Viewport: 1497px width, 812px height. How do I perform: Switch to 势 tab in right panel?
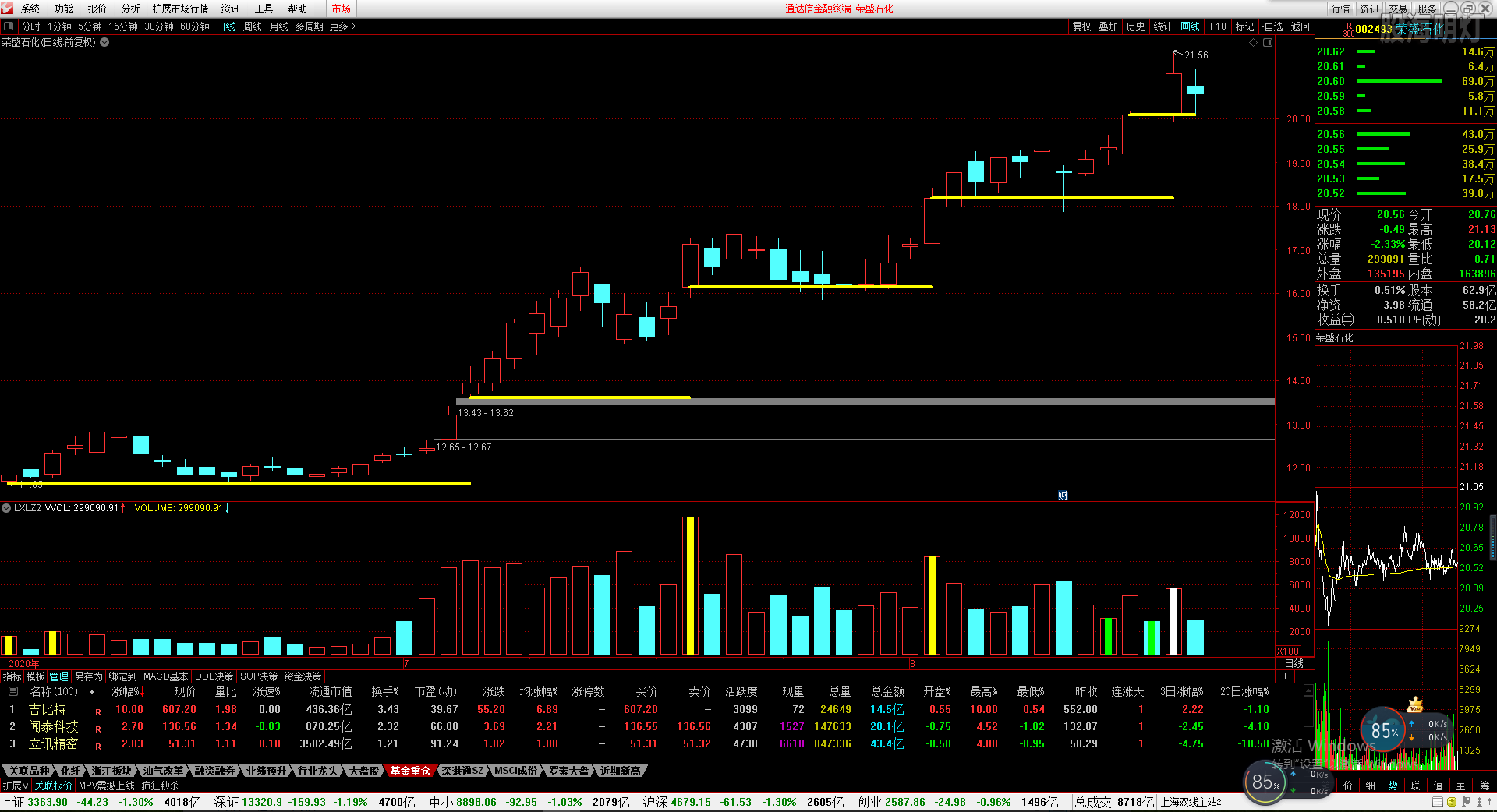tap(1393, 786)
